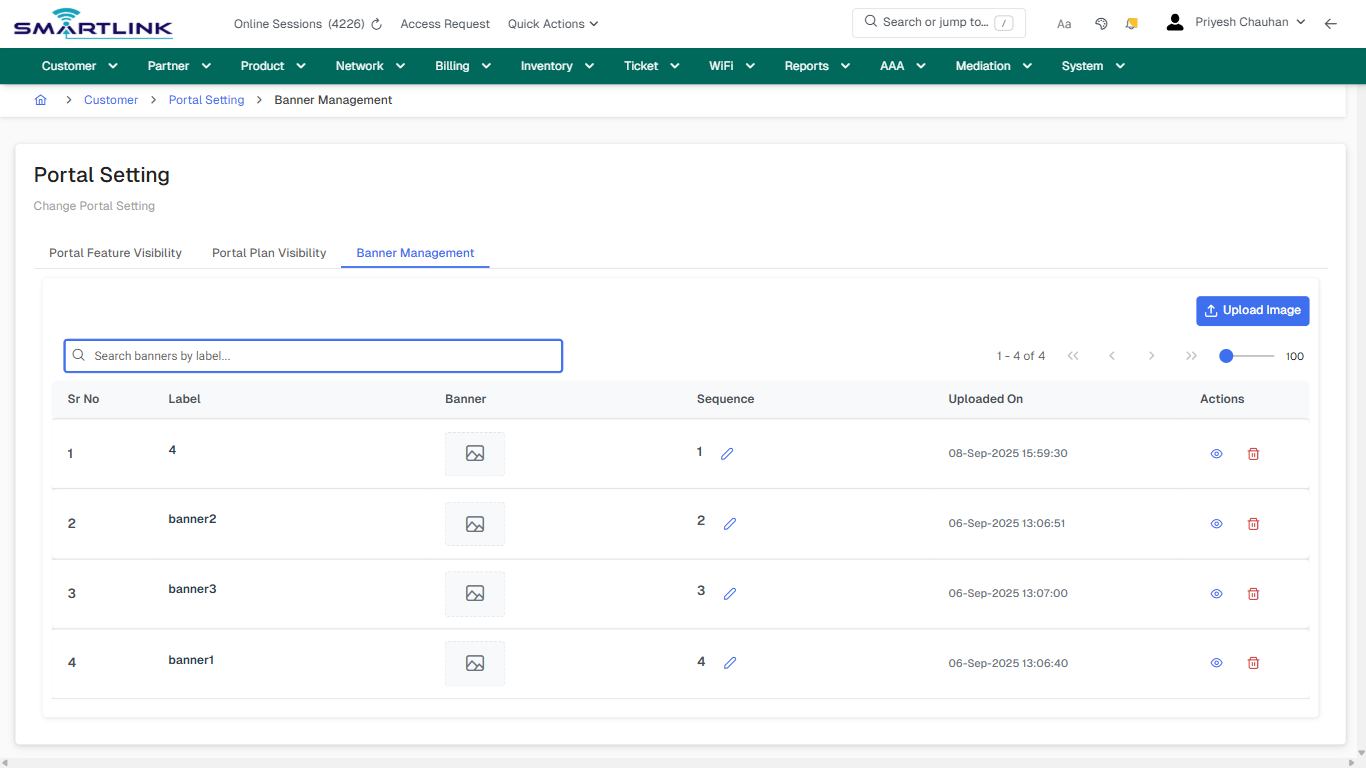Adjust the rows-per-page slider
This screenshot has width=1366, height=768.
[1227, 354]
